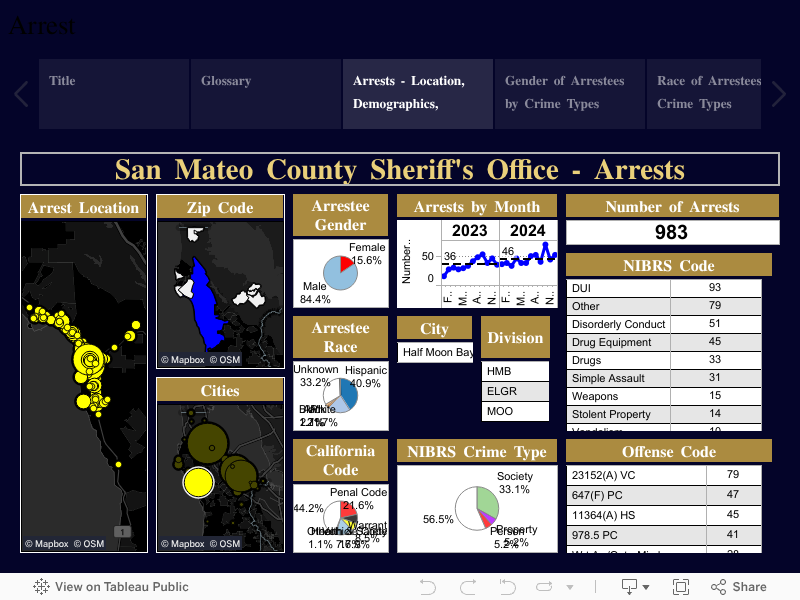
Task: Click the San Mateo County Sheriff's Office title
Action: pyautogui.click(x=399, y=169)
